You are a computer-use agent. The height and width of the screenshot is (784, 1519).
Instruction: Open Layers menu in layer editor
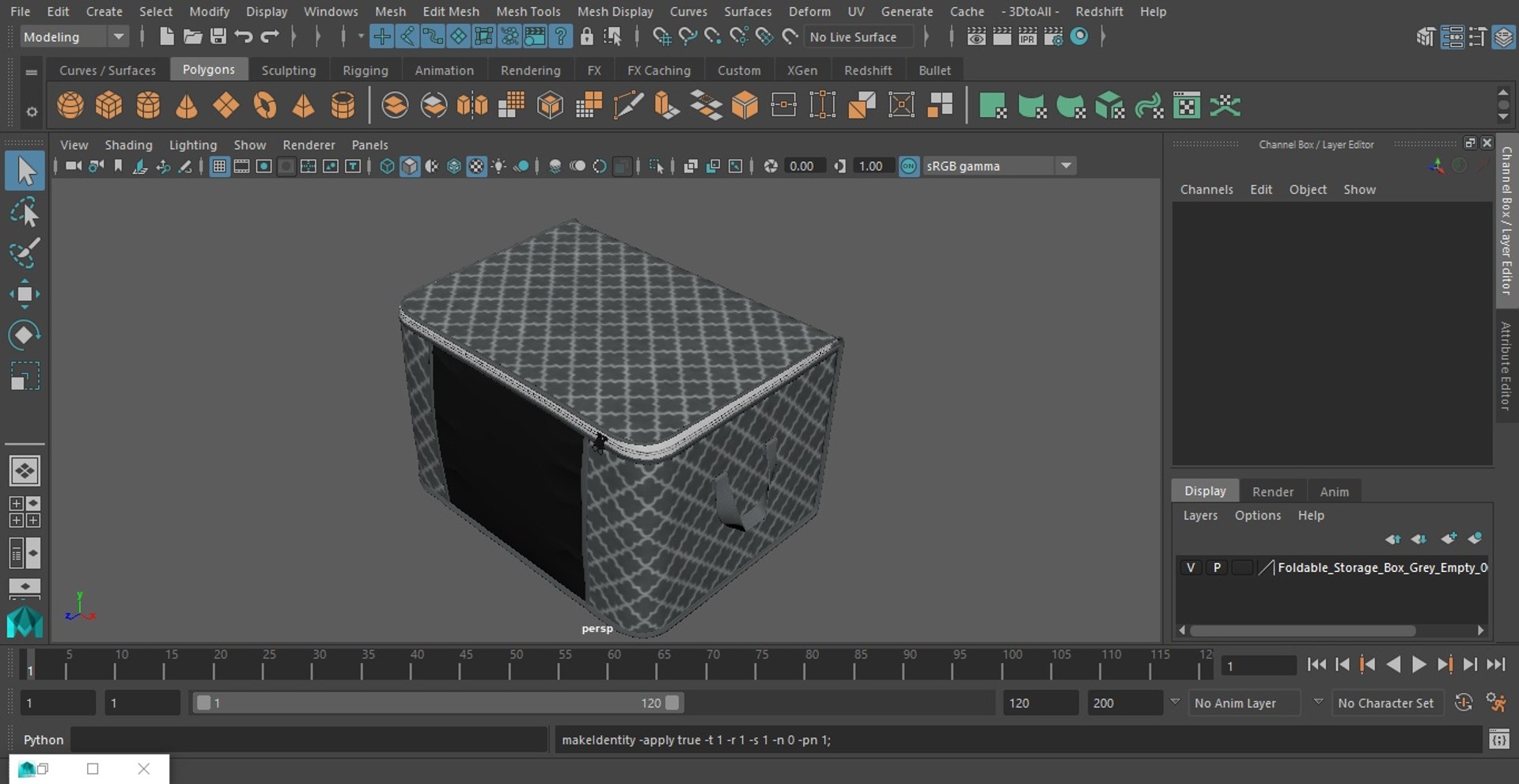point(1200,515)
